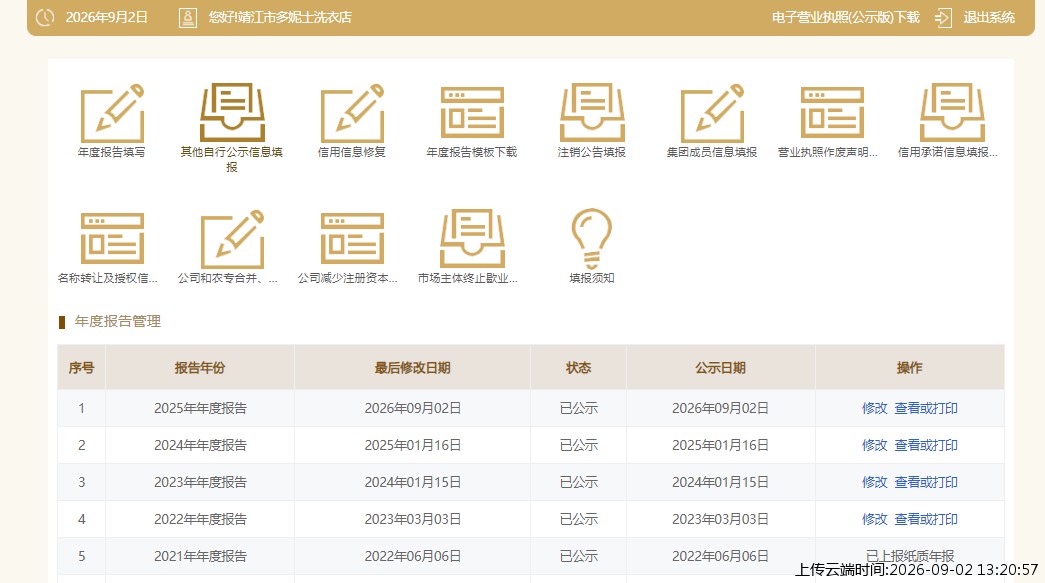Screen dimensions: 1045x583
Task: Open 公司和农专合并 icon
Action: point(232,239)
